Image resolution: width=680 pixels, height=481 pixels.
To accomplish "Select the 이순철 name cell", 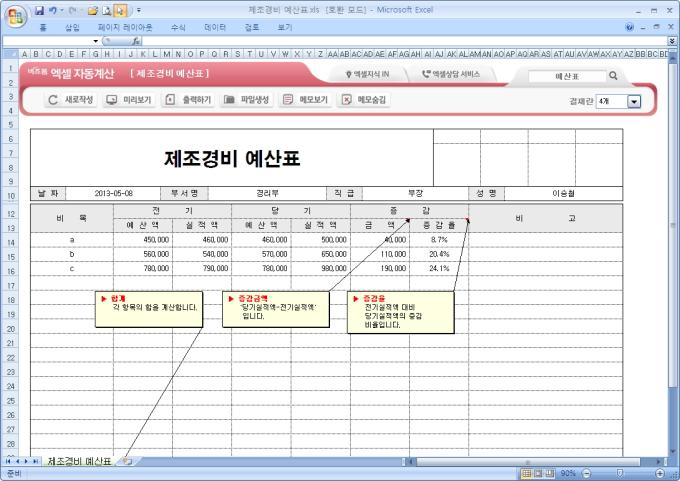I will pos(563,193).
